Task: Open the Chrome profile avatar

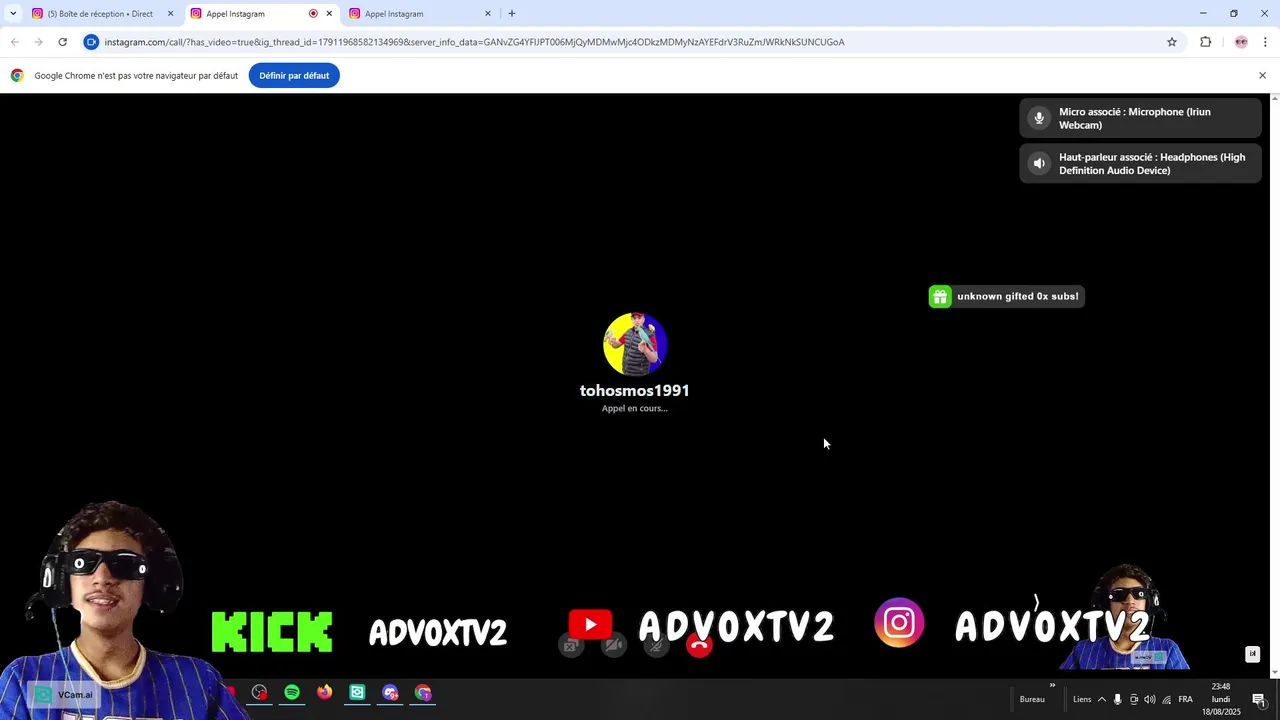Action: click(1241, 42)
